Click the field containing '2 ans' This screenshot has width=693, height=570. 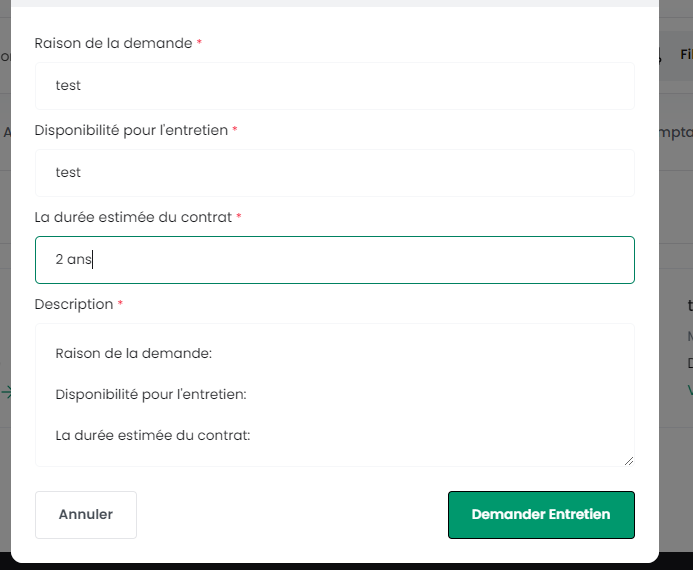point(335,260)
